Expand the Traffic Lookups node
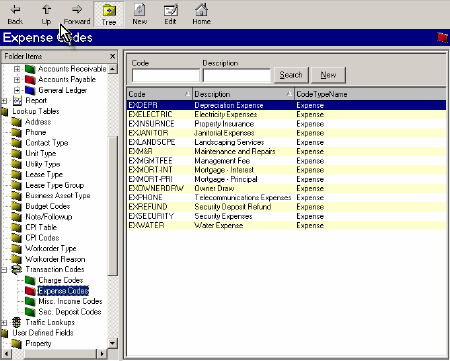450x361 pixels. pos(4,322)
